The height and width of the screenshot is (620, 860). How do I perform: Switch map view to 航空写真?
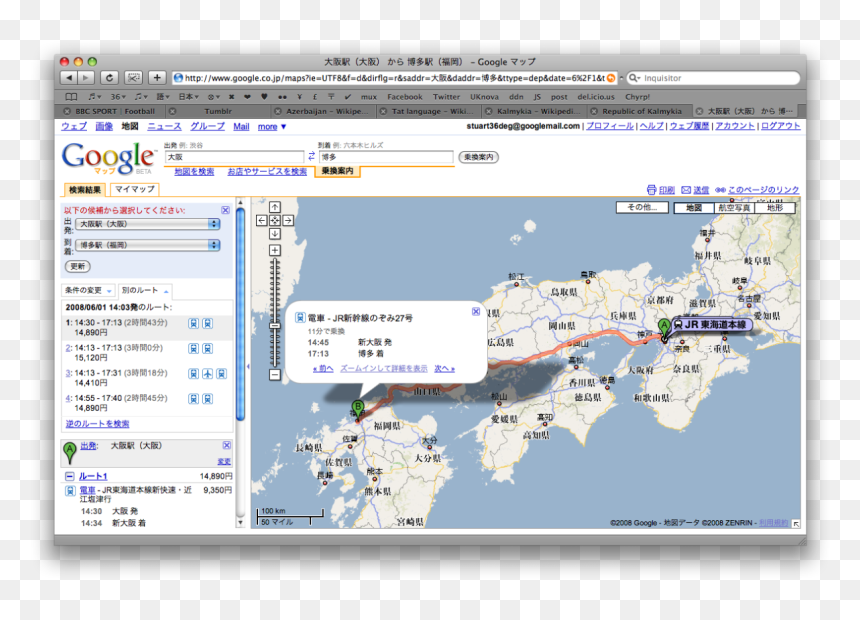click(x=734, y=207)
